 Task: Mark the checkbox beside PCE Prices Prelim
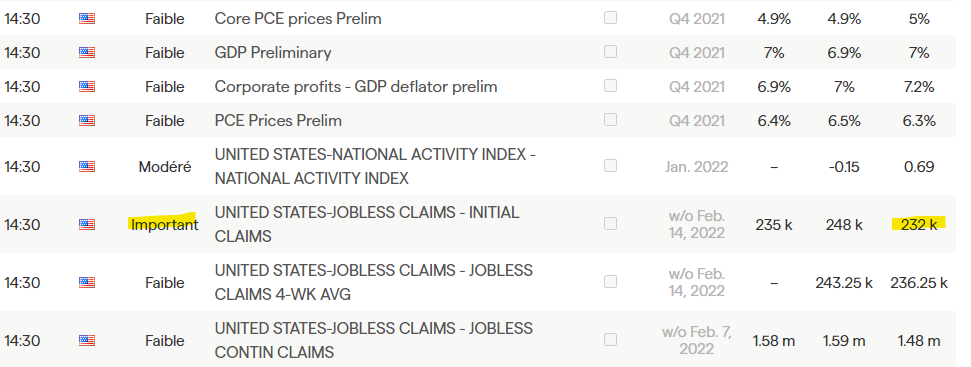pyautogui.click(x=611, y=119)
